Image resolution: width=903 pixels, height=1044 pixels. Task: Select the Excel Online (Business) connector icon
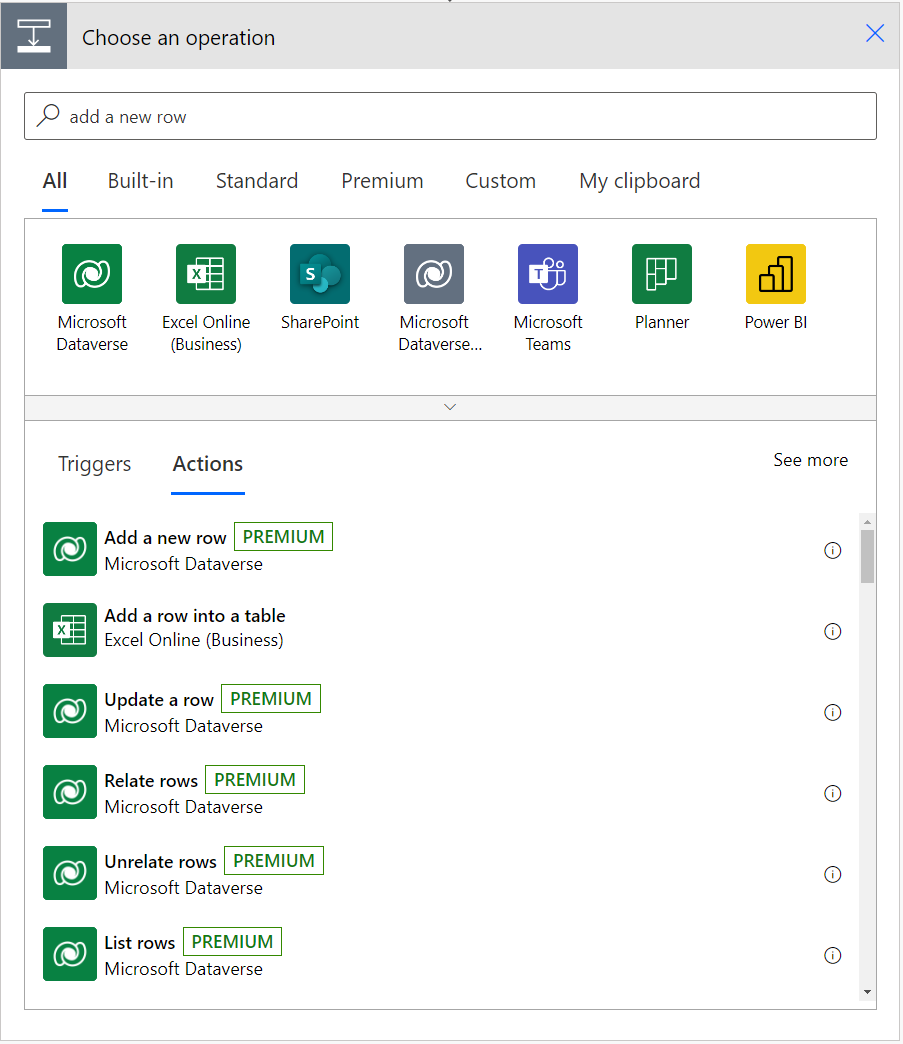205,274
